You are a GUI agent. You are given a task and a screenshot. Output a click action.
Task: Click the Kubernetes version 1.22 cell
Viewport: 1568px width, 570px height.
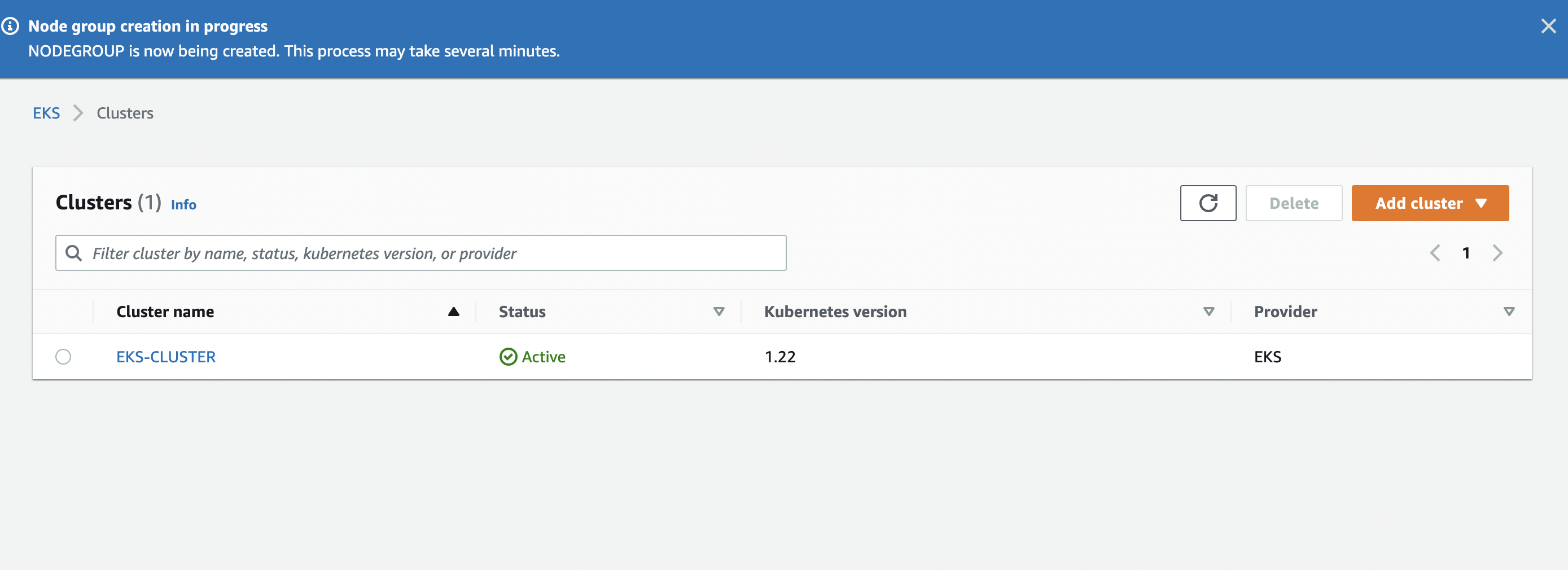(779, 357)
